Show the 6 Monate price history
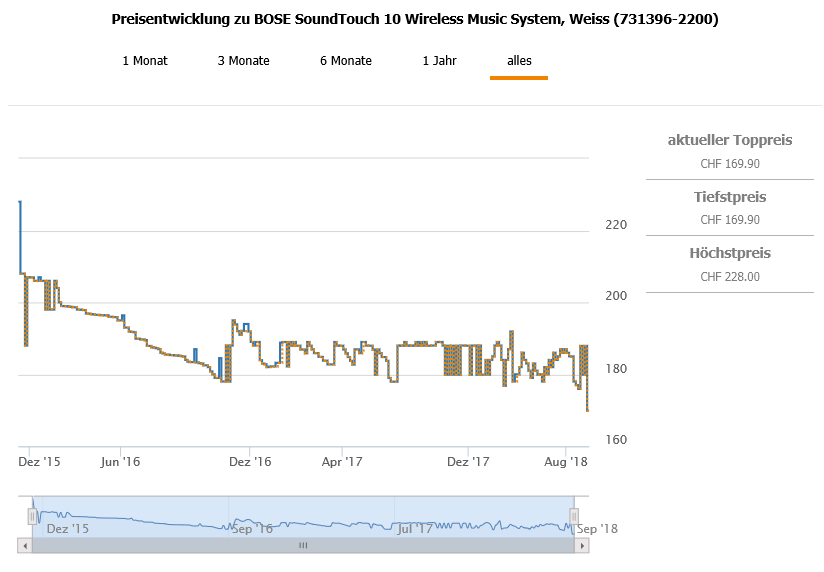Screen dimensions: 824x572 [346, 61]
